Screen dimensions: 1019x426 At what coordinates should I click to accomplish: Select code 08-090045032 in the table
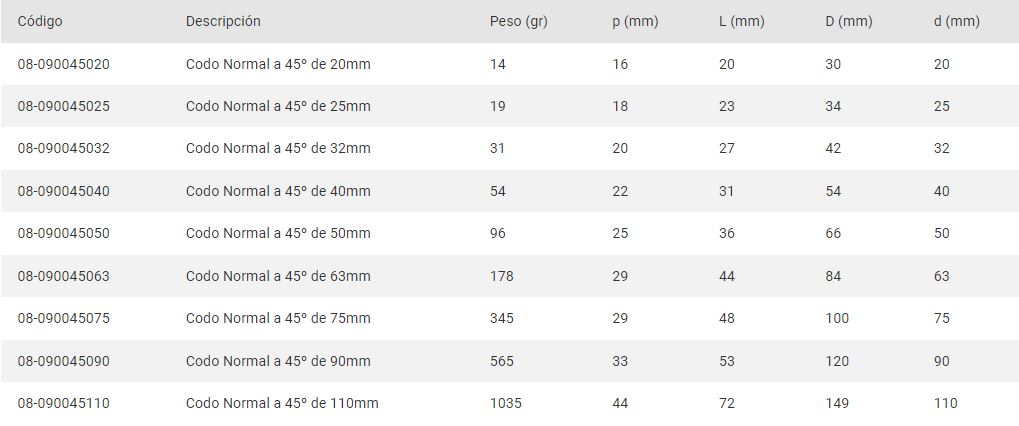pyautogui.click(x=64, y=148)
